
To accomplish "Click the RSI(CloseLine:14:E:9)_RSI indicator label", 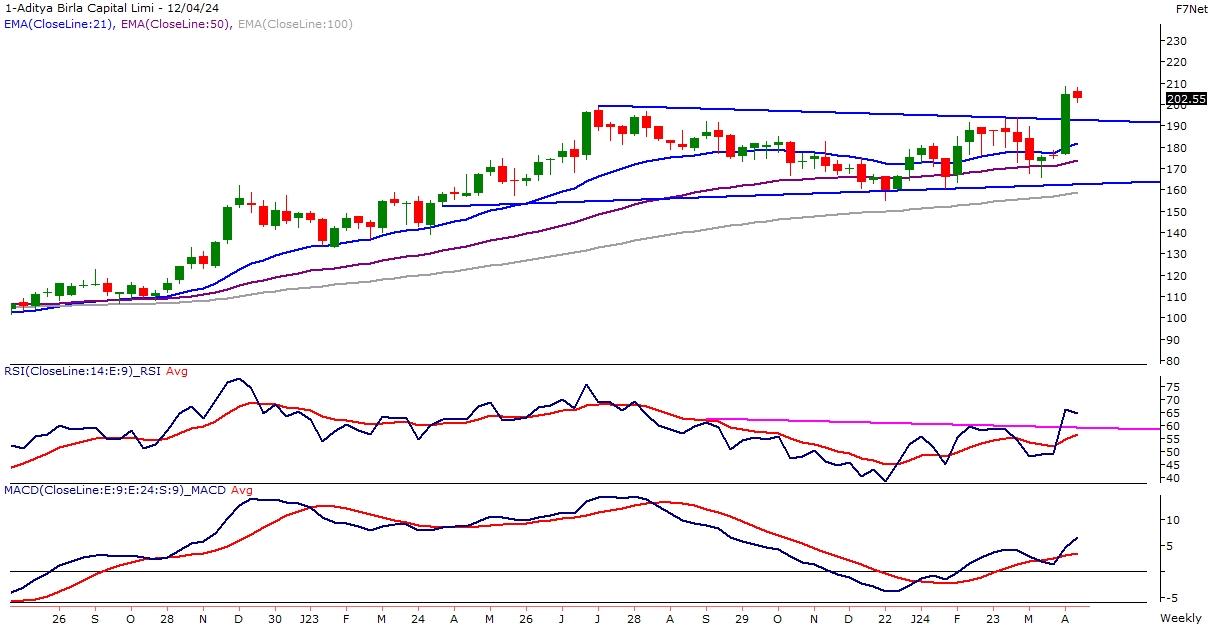I will click(x=82, y=371).
